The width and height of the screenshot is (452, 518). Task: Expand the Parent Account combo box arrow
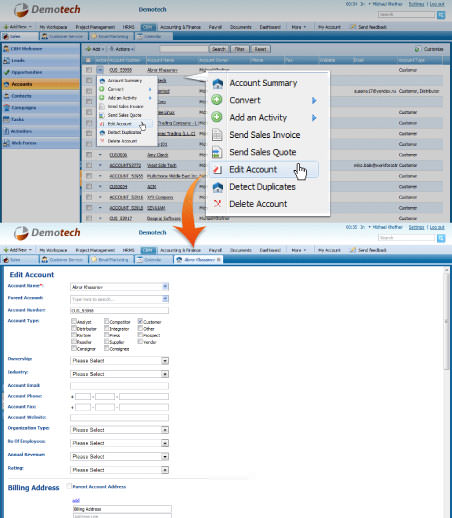165,299
